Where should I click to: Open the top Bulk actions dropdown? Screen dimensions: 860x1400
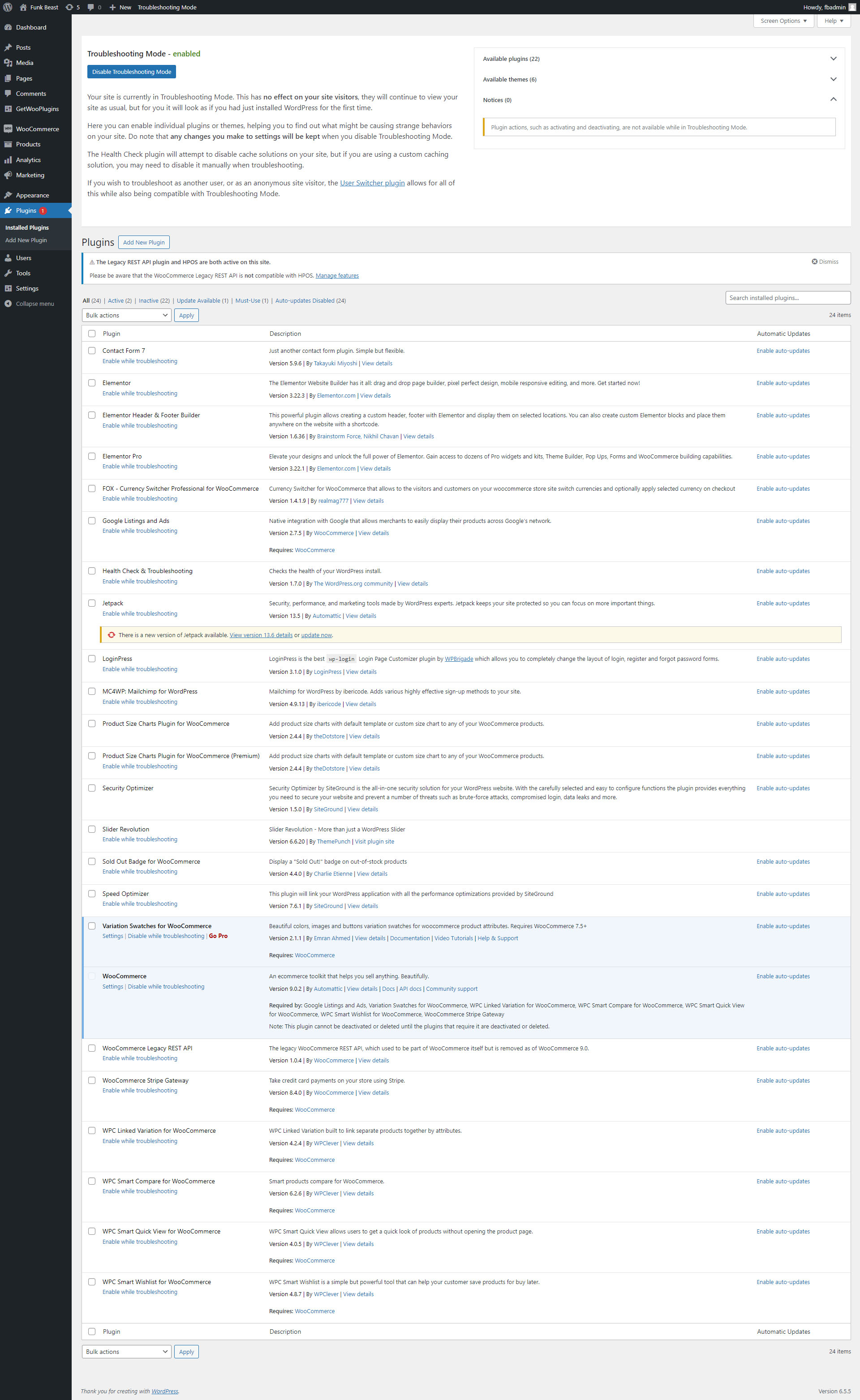pyautogui.click(x=126, y=316)
